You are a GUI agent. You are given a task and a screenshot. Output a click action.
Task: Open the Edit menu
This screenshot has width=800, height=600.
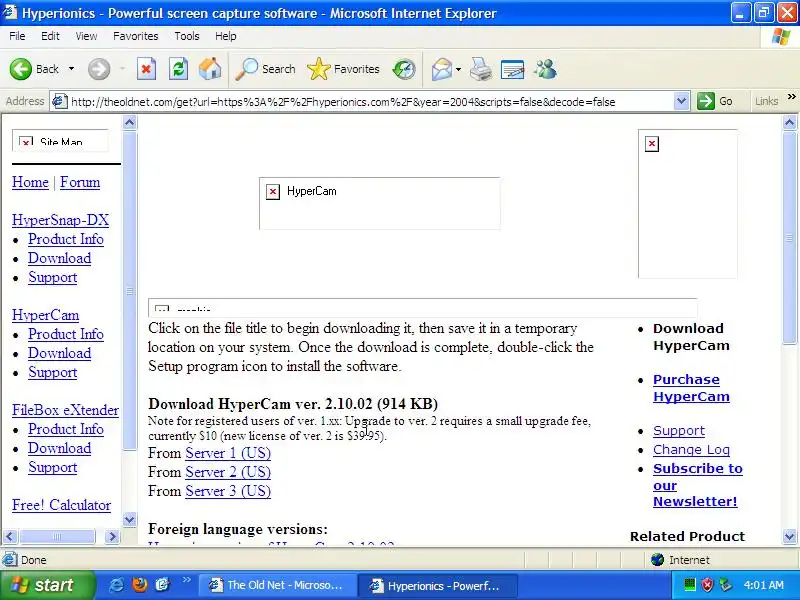click(50, 36)
